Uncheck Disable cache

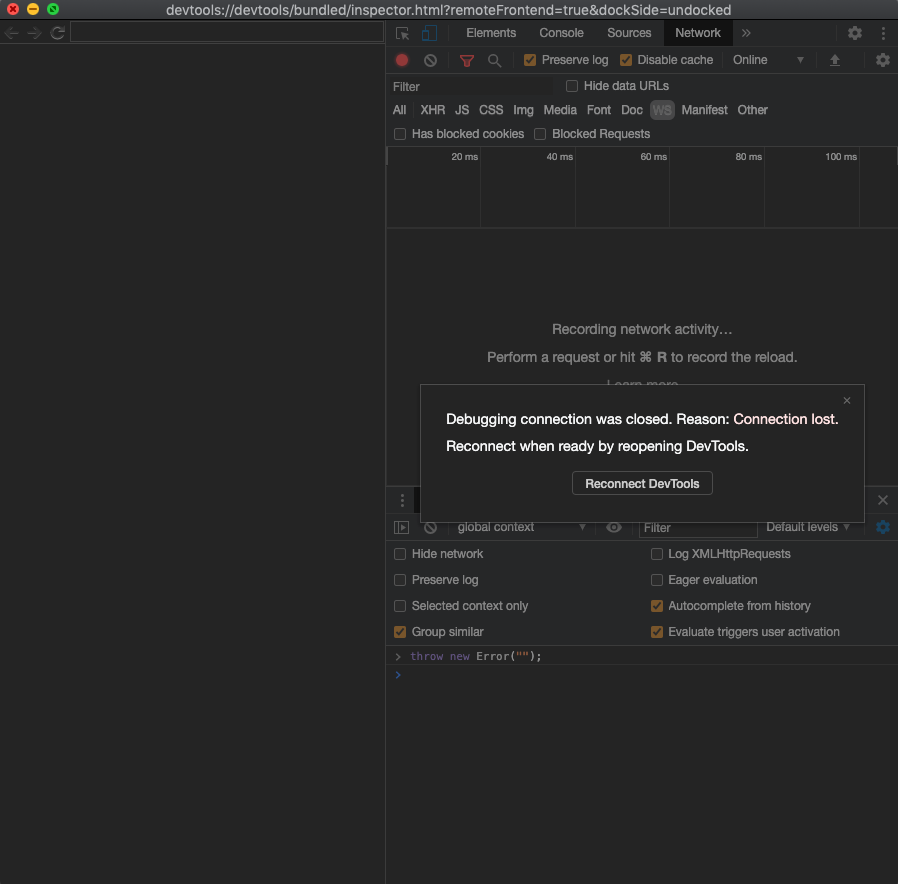click(x=626, y=60)
